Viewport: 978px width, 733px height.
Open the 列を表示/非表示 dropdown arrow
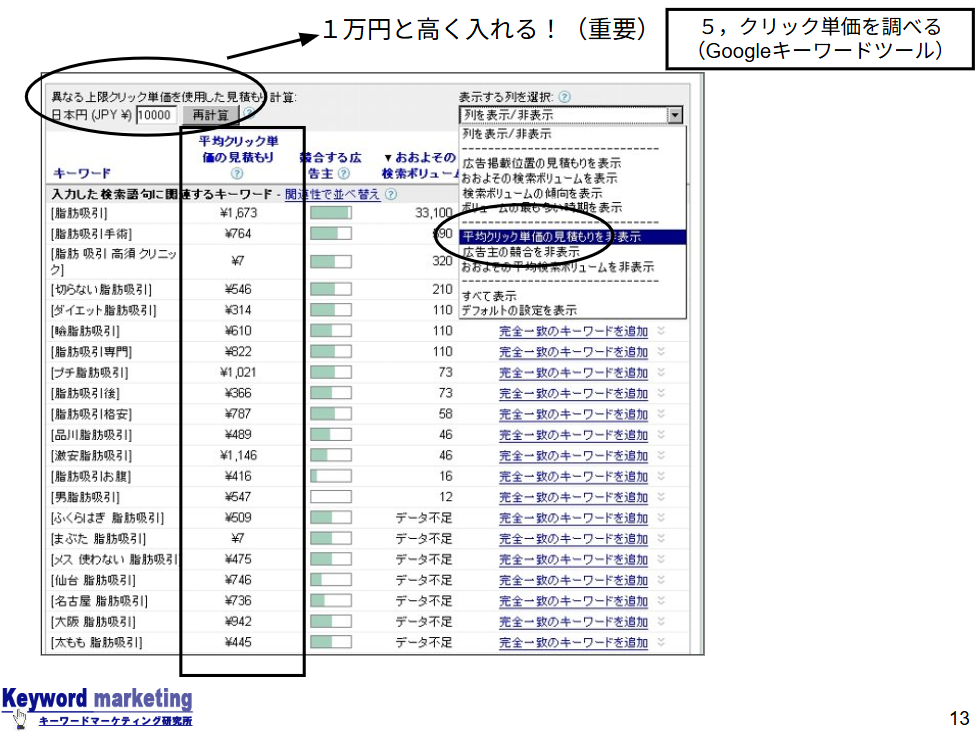pos(676,115)
